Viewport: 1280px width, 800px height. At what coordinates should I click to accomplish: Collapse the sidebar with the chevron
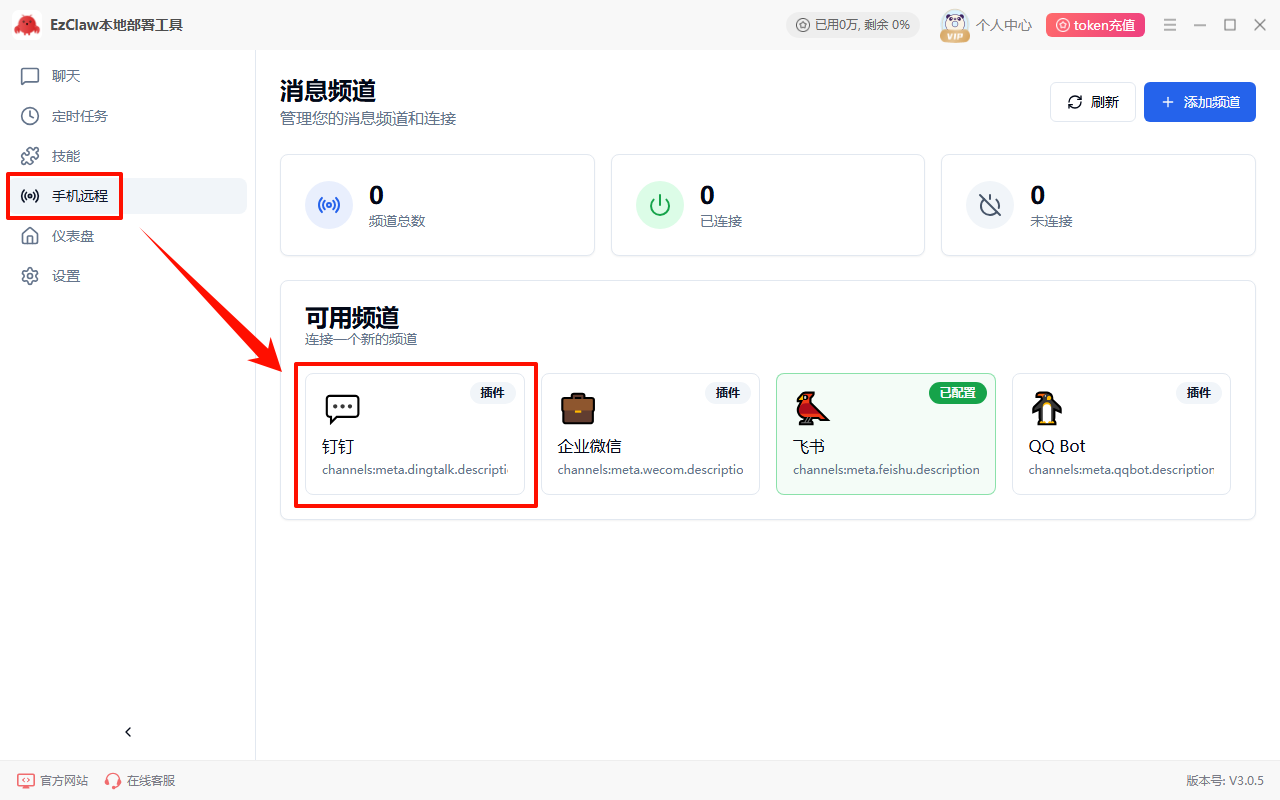click(128, 732)
